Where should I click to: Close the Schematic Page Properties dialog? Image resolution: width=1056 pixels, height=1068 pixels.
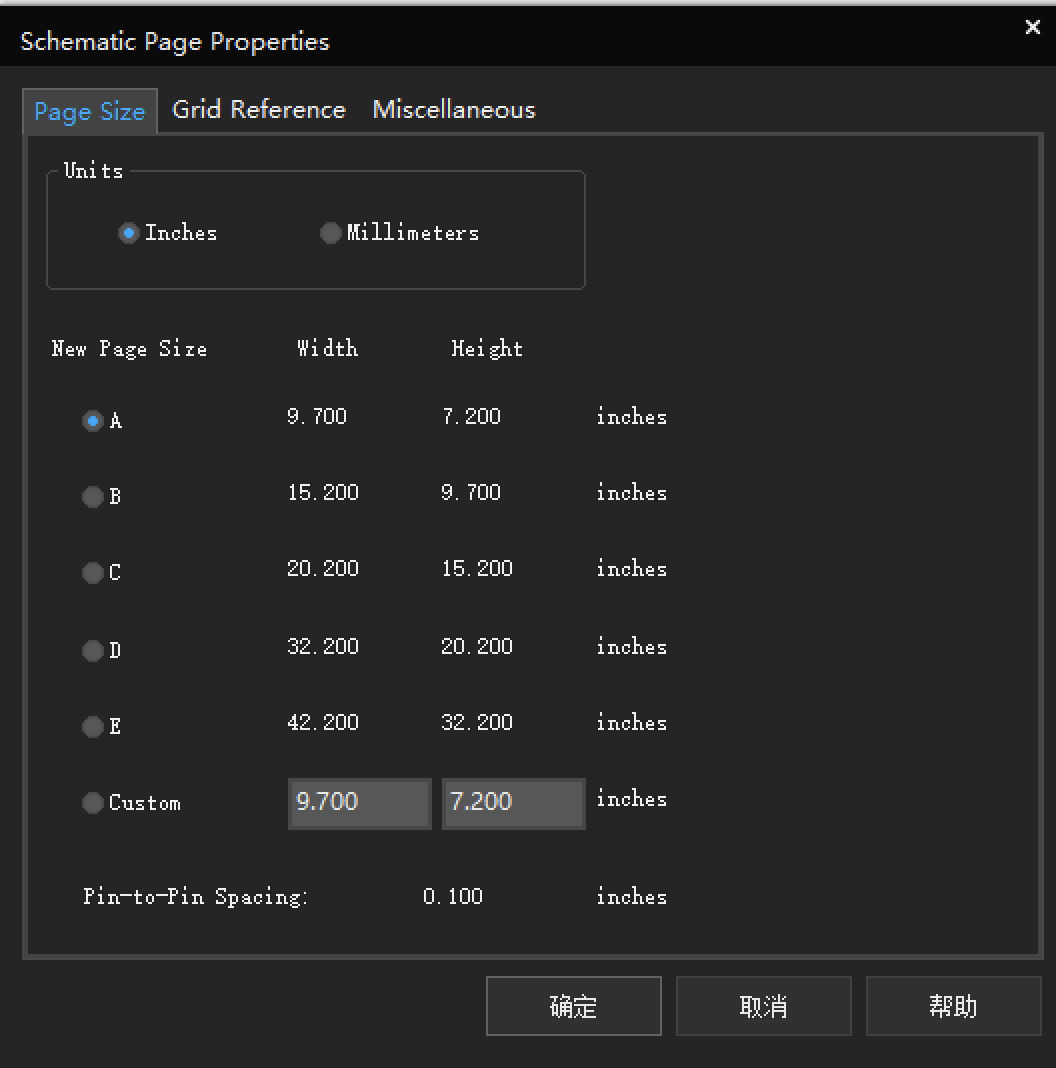point(1033,27)
